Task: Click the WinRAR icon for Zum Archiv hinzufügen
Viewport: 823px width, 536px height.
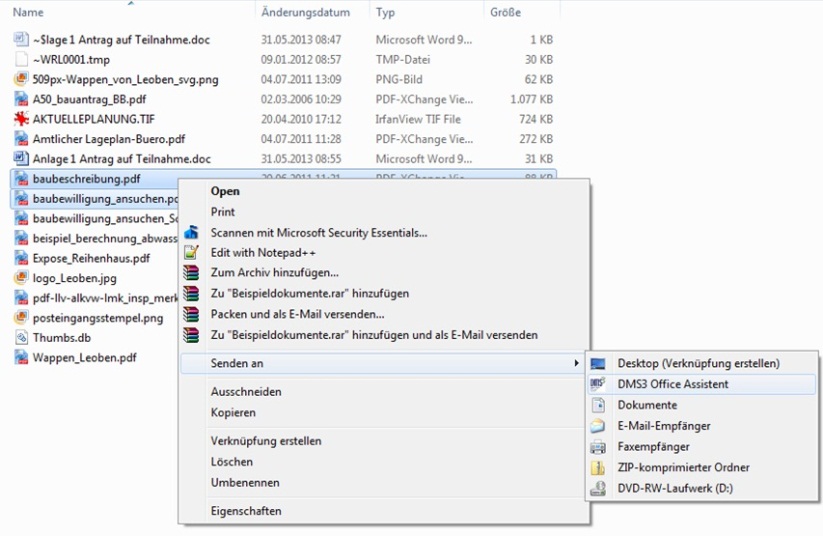Action: coord(192,273)
